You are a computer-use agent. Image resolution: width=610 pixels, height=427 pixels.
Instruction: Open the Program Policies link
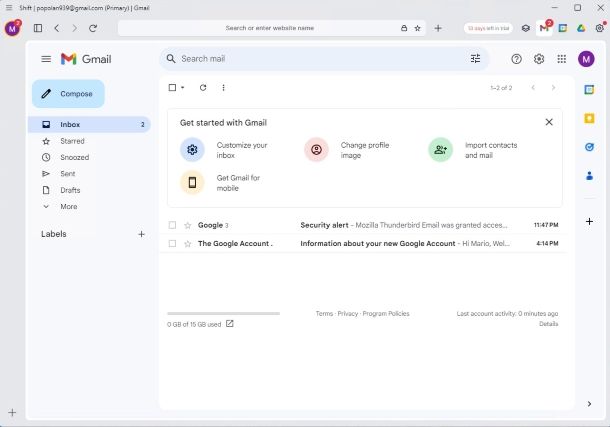click(386, 313)
